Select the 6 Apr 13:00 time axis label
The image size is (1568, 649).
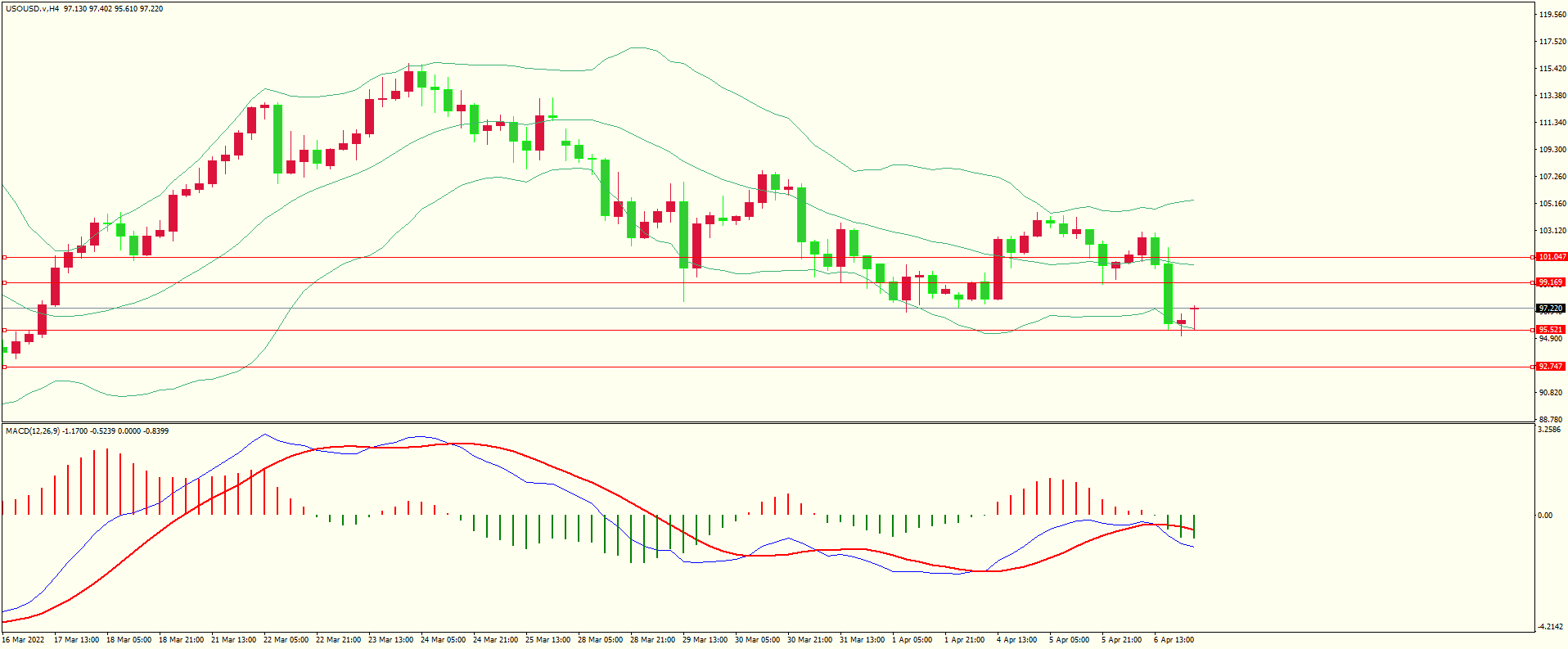(1174, 640)
